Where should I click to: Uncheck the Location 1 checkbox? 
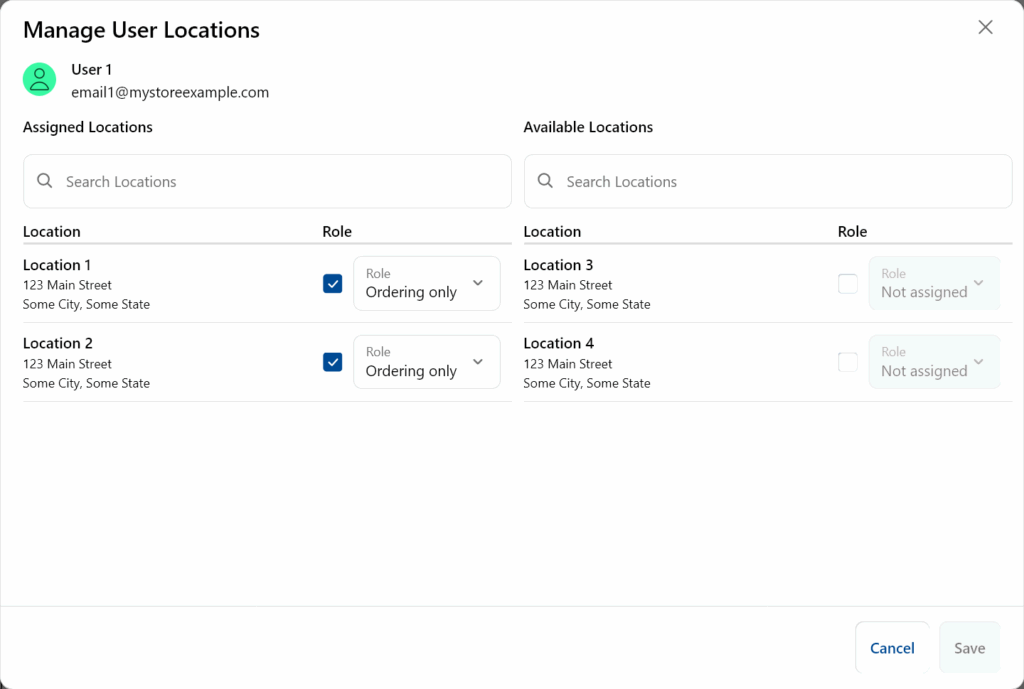(333, 284)
